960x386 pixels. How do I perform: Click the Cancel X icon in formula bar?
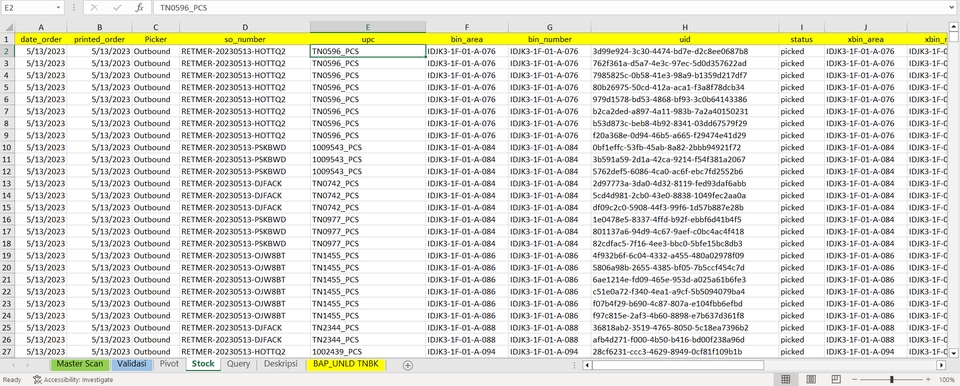[94, 7]
